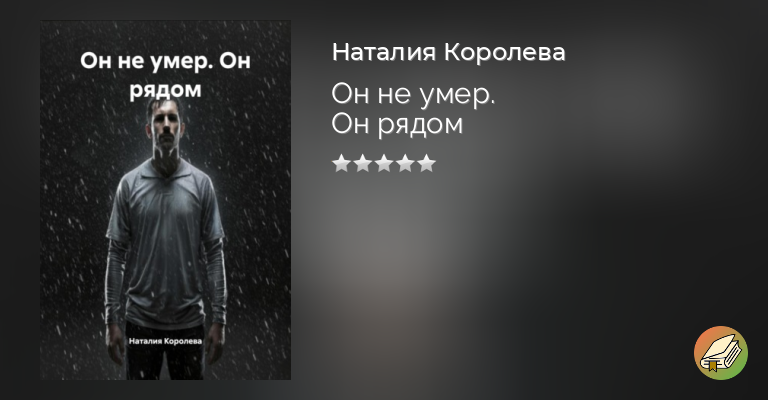Click the red bookmark on the logo
Screen dimensions: 768x400
coord(713,365)
